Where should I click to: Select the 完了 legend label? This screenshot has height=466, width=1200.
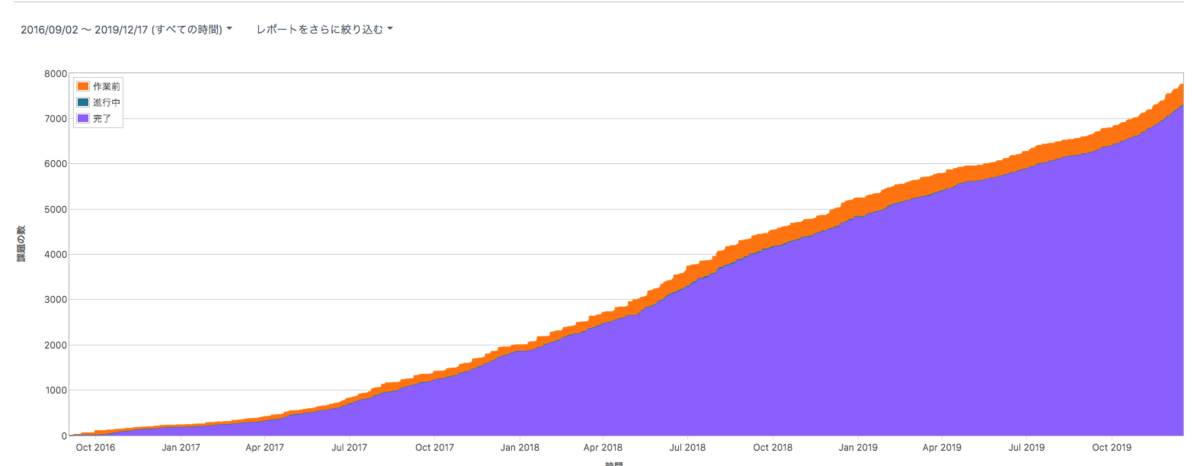101,118
